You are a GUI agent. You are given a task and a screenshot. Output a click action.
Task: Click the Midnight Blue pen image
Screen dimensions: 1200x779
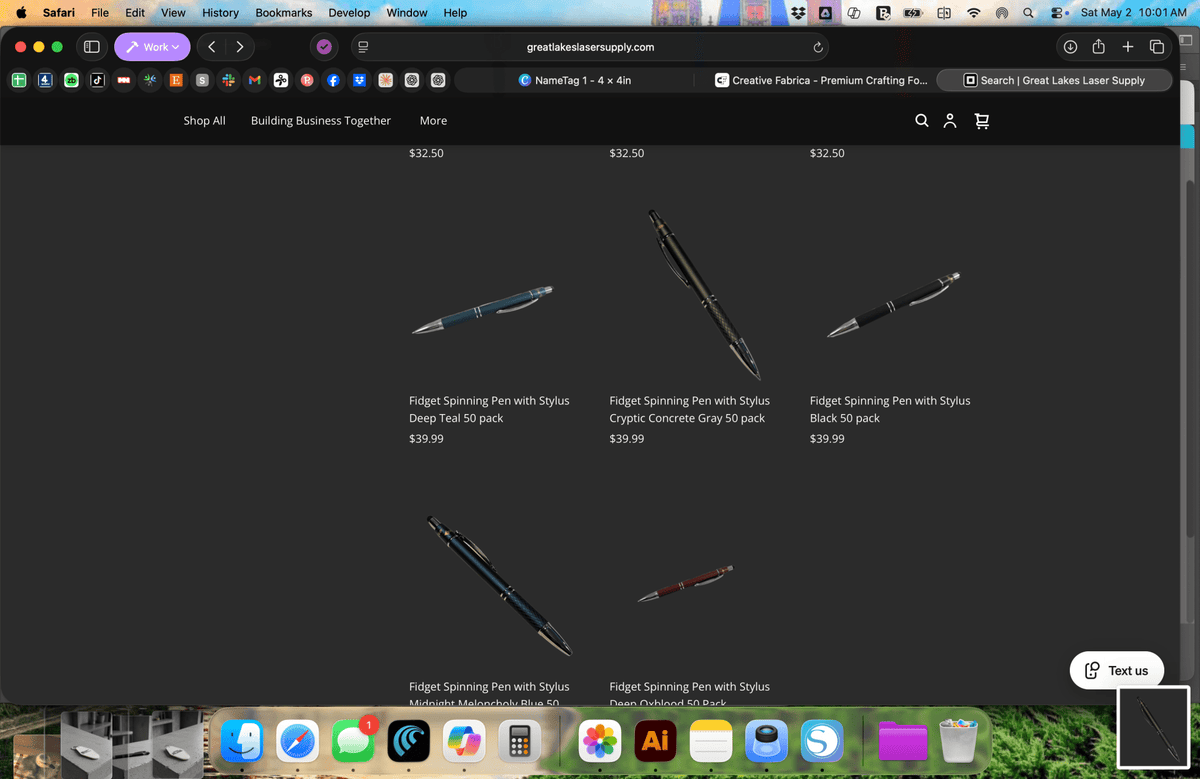point(499,586)
